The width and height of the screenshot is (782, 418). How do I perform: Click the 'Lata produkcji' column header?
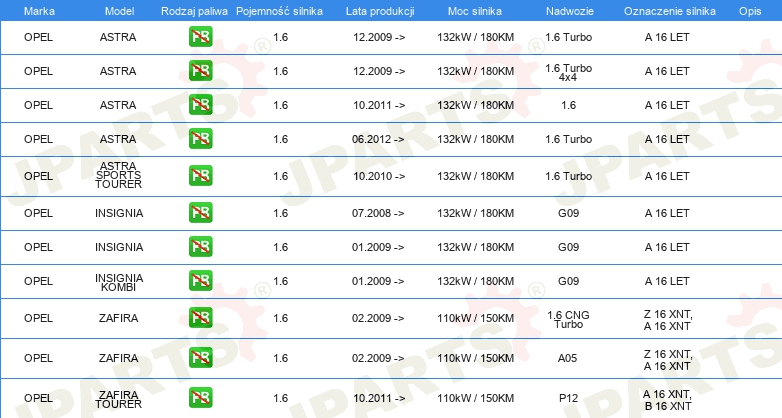tap(380, 11)
